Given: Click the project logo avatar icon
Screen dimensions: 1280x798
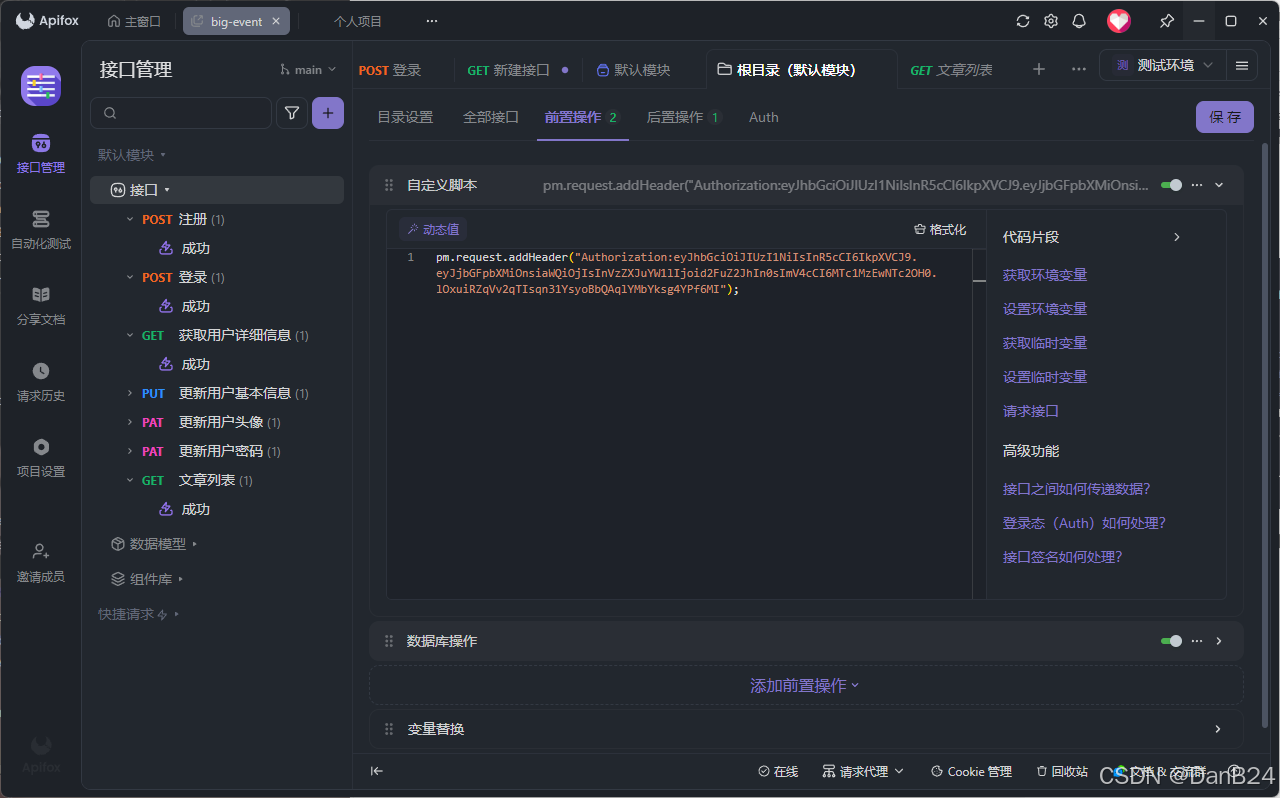Looking at the screenshot, I should pos(41,86).
